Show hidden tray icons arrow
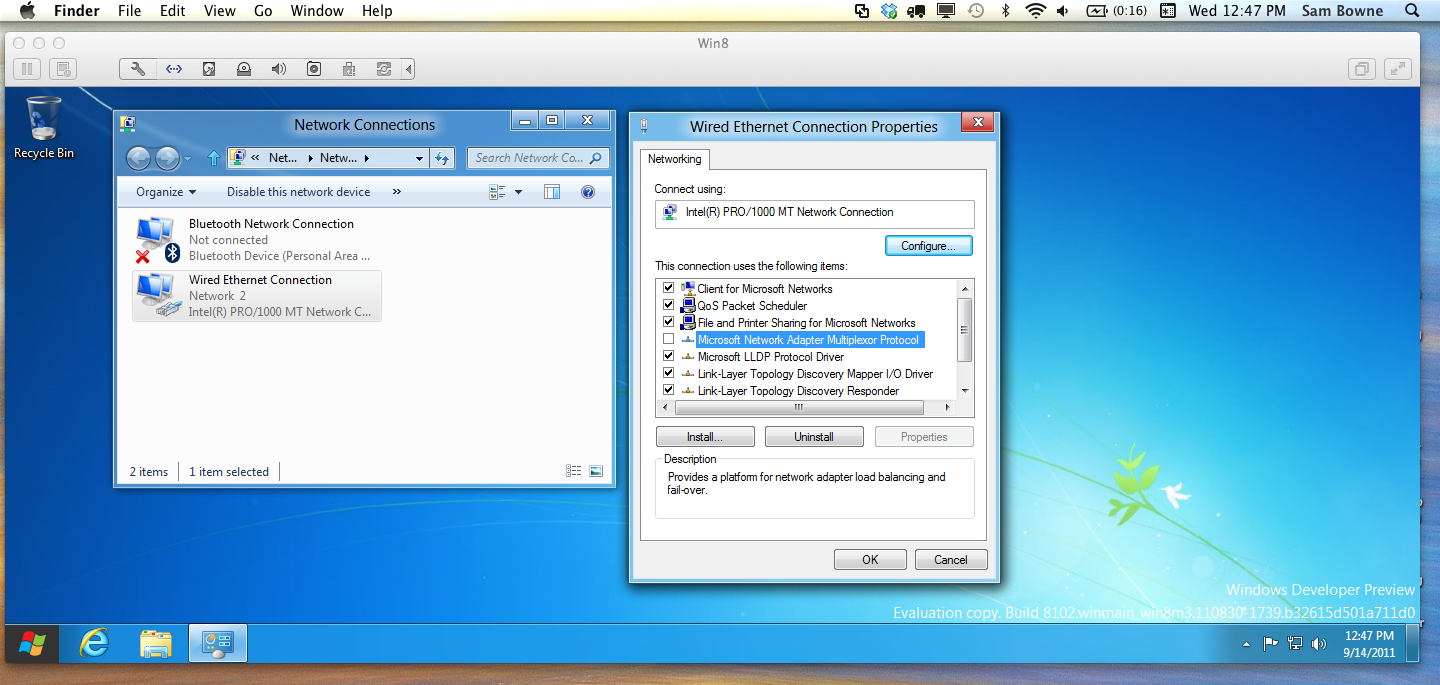The height and width of the screenshot is (685, 1440). 1246,644
